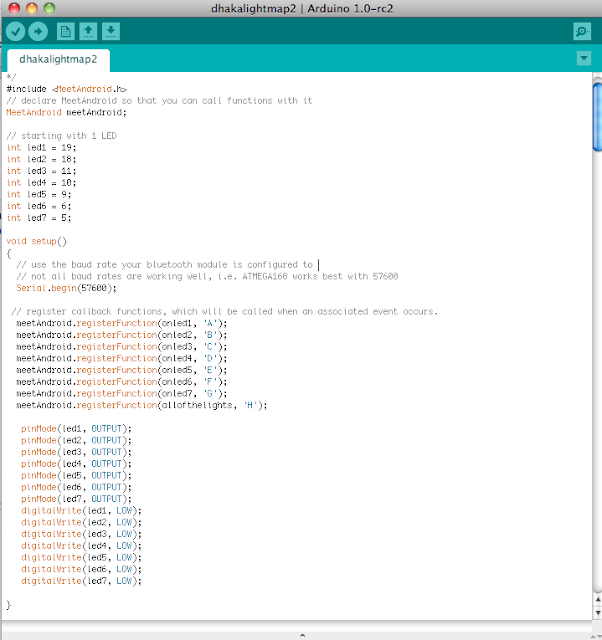Screen dimensions: 602x640
Task: Click the line "digitalWrite(led5, LOW);"
Action: 82,558
